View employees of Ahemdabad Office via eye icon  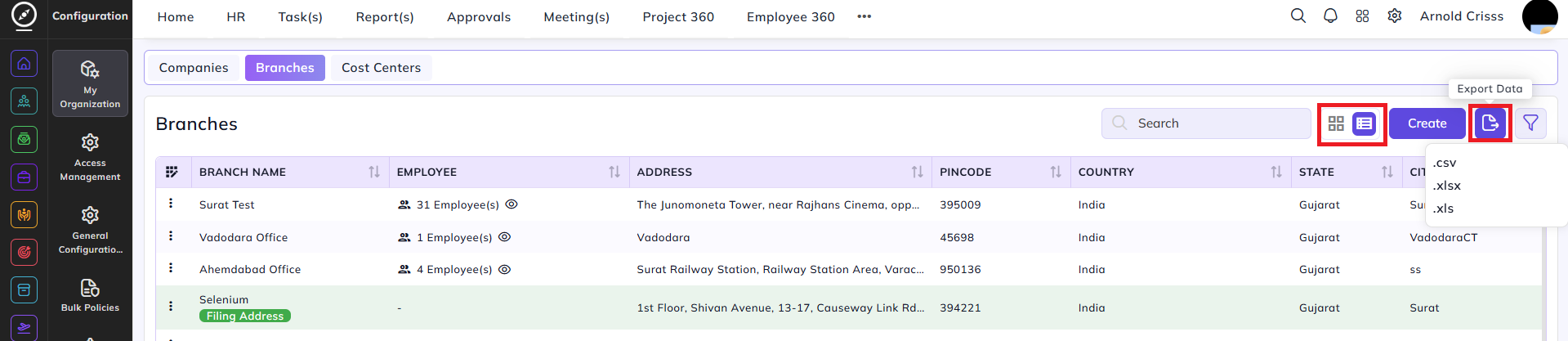coord(505,269)
